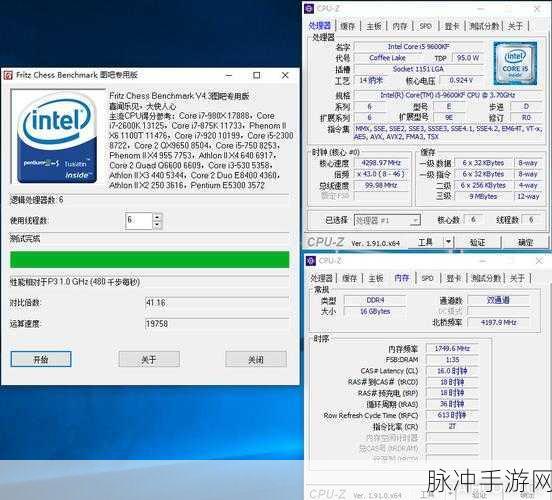Select 显卡 tab in top CPU-Z window
The height and width of the screenshot is (500, 552).
pos(452,26)
